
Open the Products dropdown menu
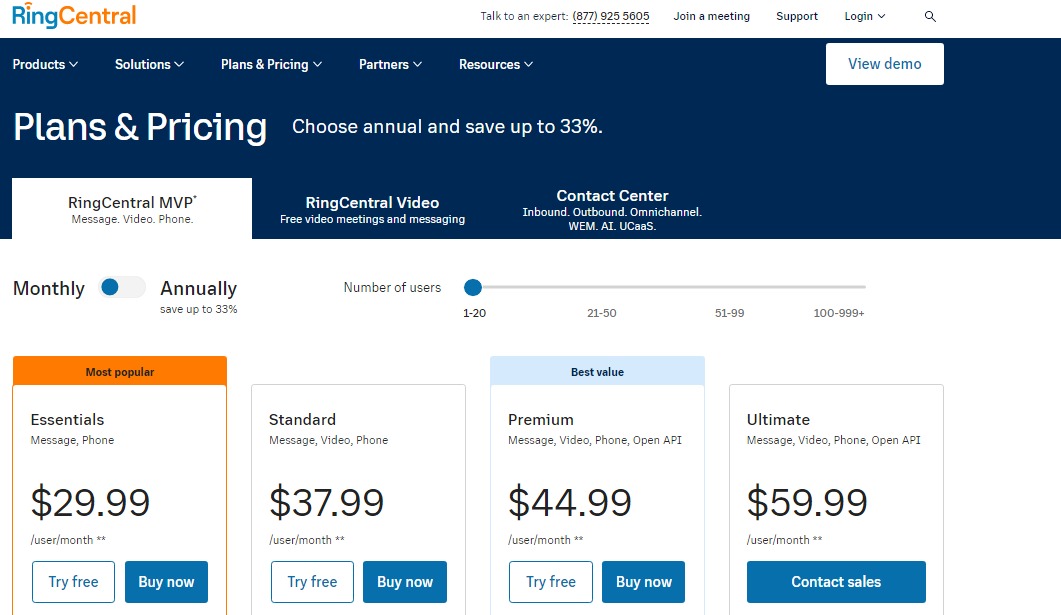[x=45, y=64]
